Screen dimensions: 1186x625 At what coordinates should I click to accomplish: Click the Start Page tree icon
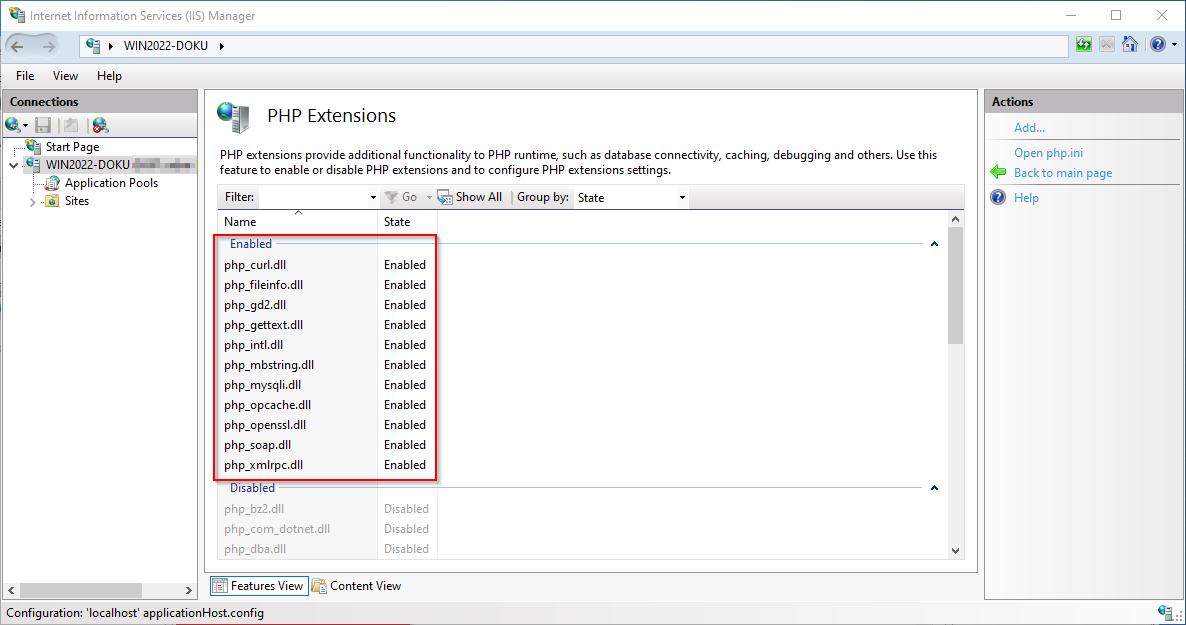[33, 146]
